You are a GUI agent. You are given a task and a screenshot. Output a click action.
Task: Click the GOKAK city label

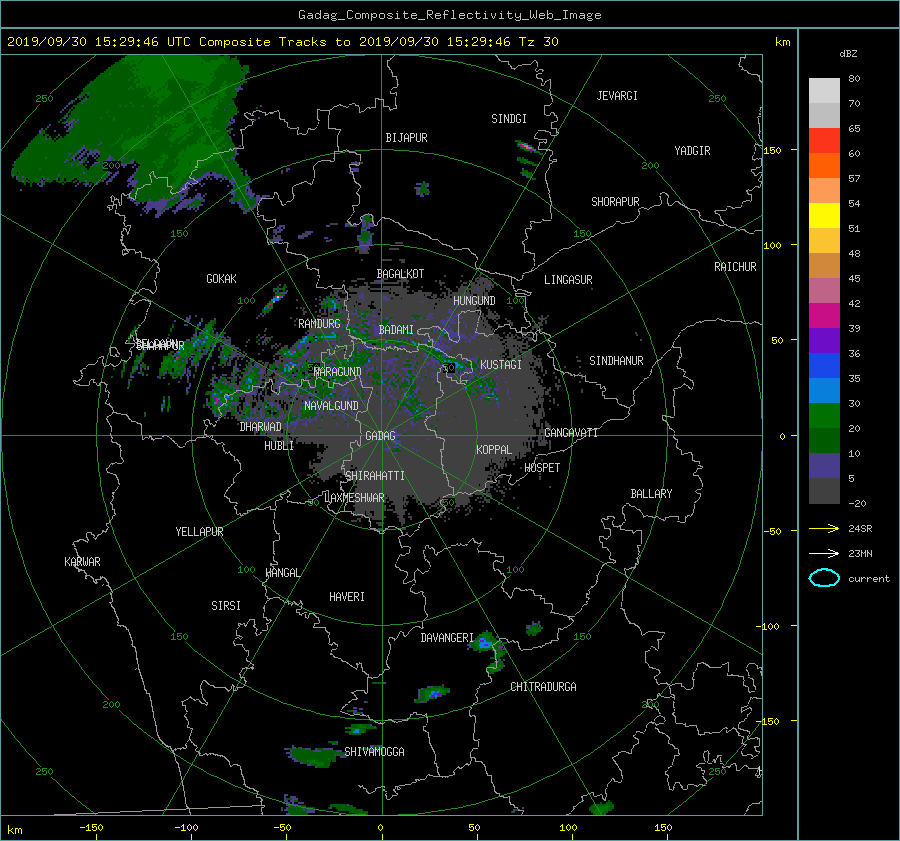[x=221, y=279]
